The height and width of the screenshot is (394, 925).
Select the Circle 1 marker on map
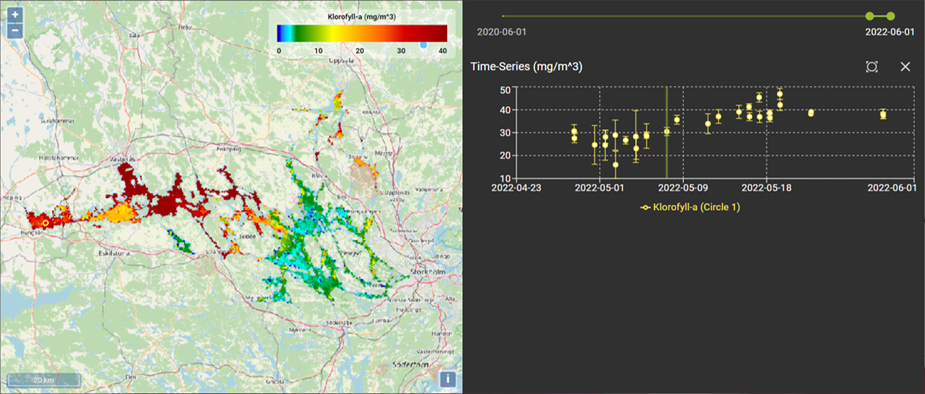(x=45, y=222)
